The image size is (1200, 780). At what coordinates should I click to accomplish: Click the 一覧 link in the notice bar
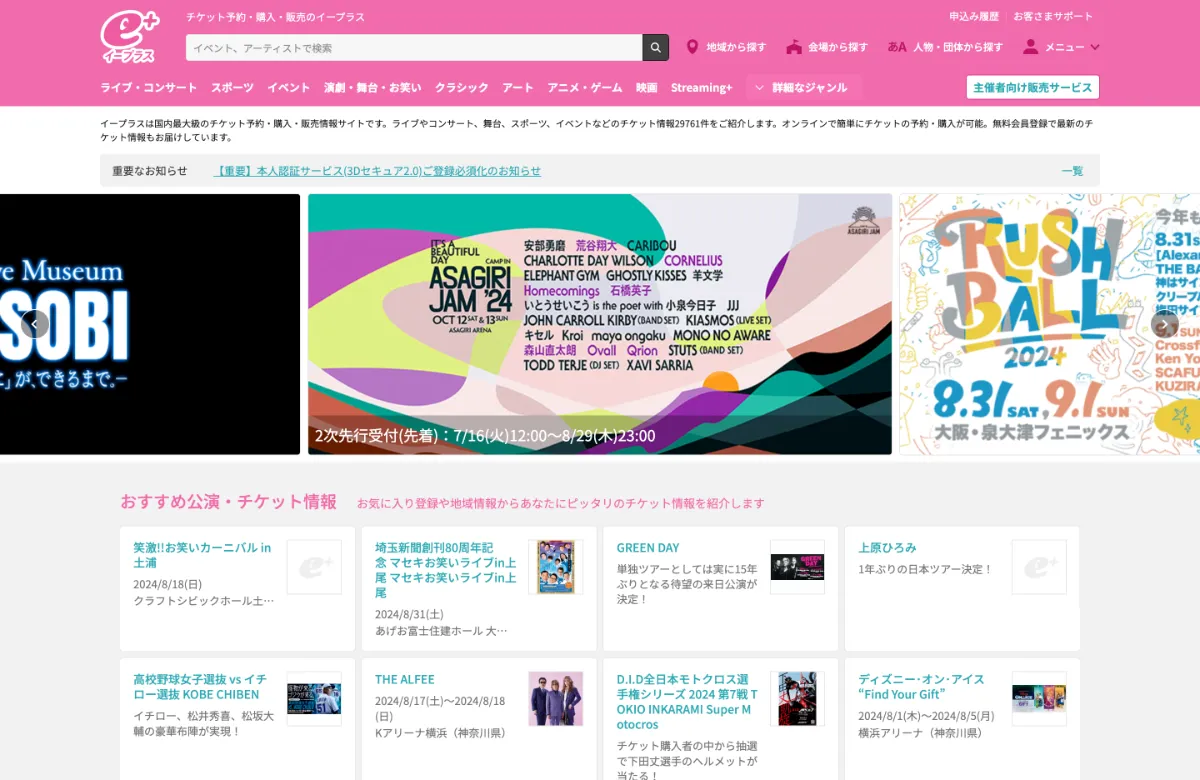[1072, 171]
